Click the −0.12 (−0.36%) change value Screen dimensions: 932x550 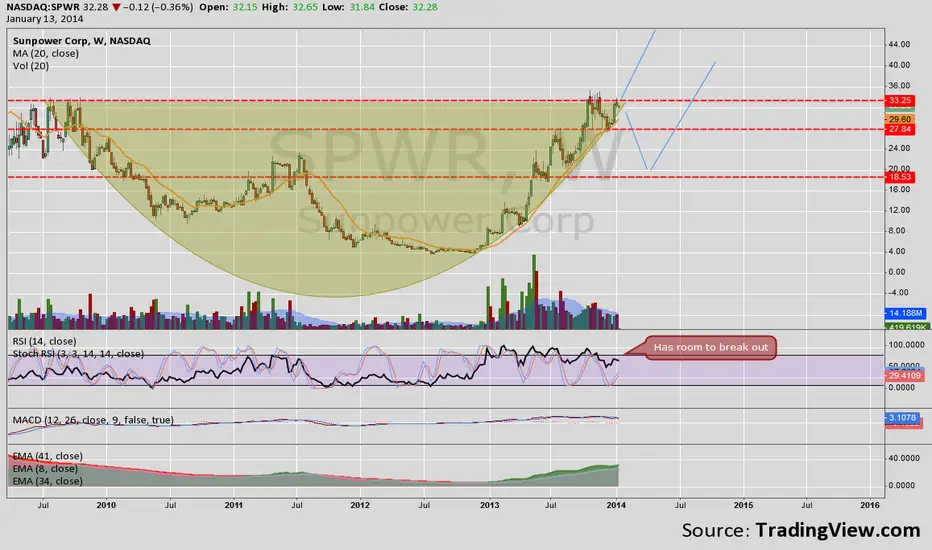158,7
